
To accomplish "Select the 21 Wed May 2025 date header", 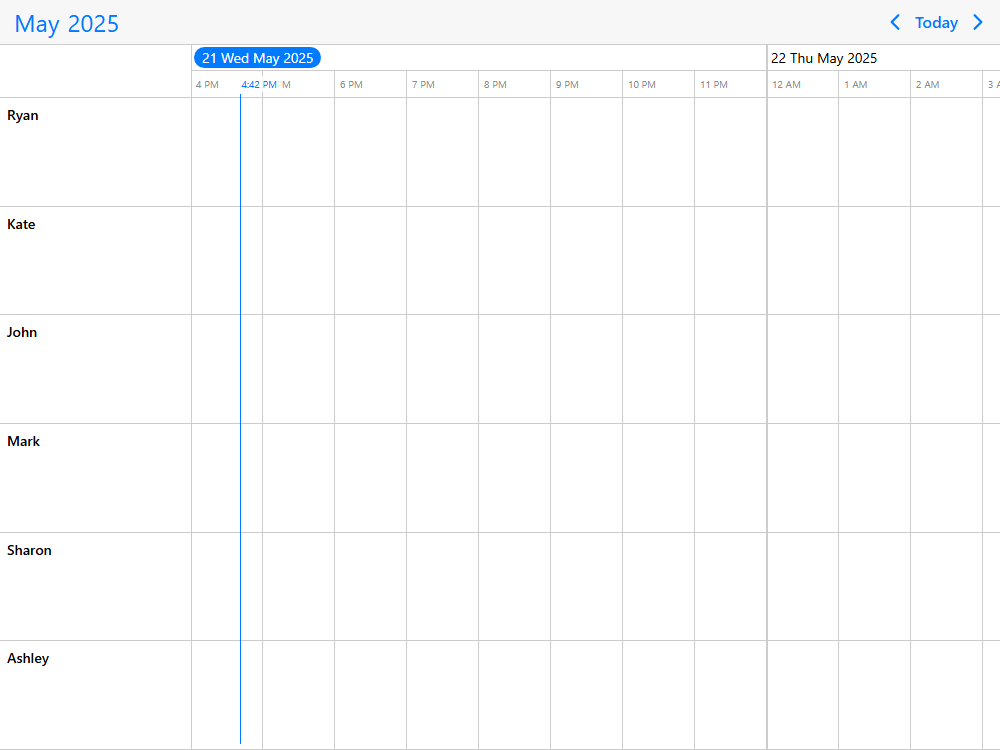I will (257, 58).
